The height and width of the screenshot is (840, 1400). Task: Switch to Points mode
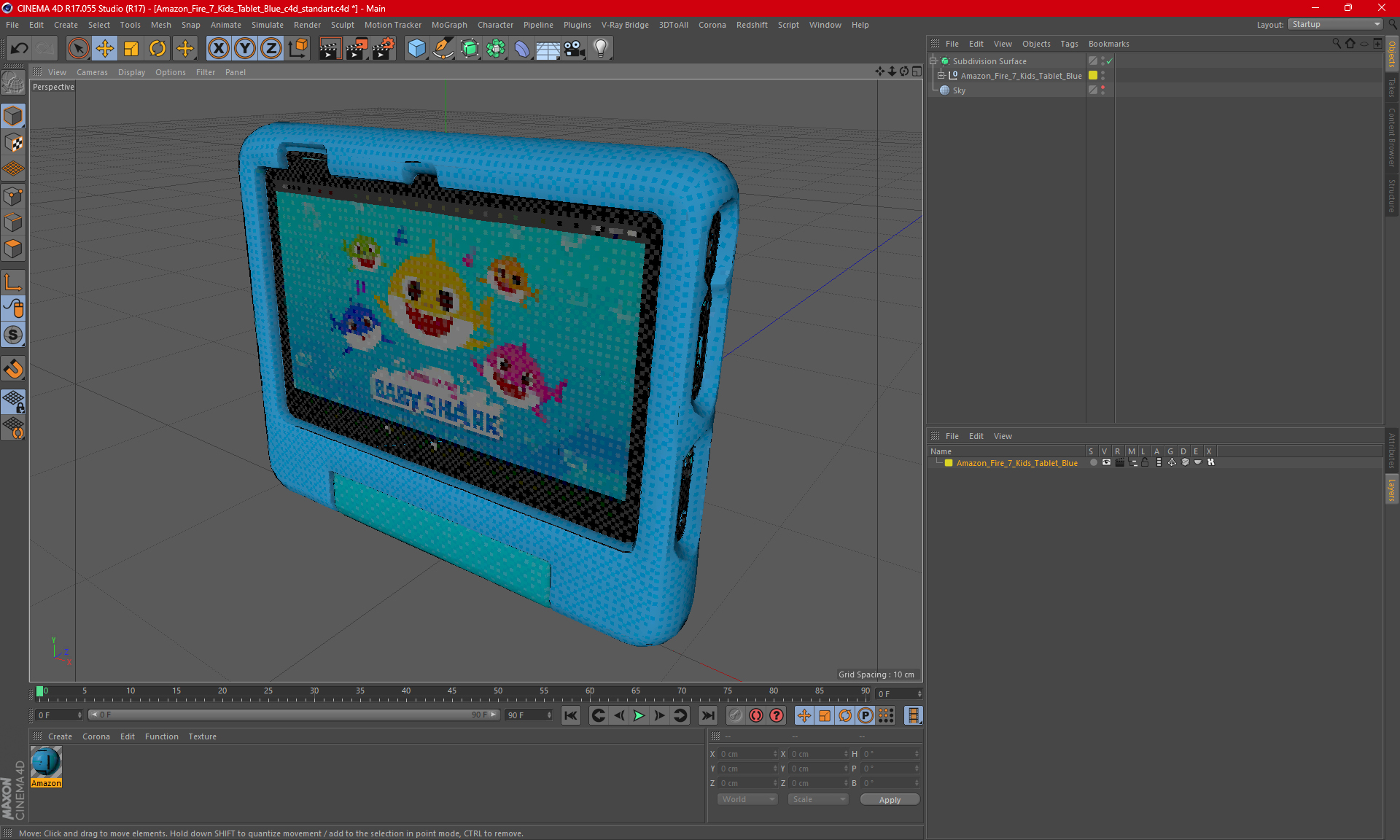coord(13,195)
